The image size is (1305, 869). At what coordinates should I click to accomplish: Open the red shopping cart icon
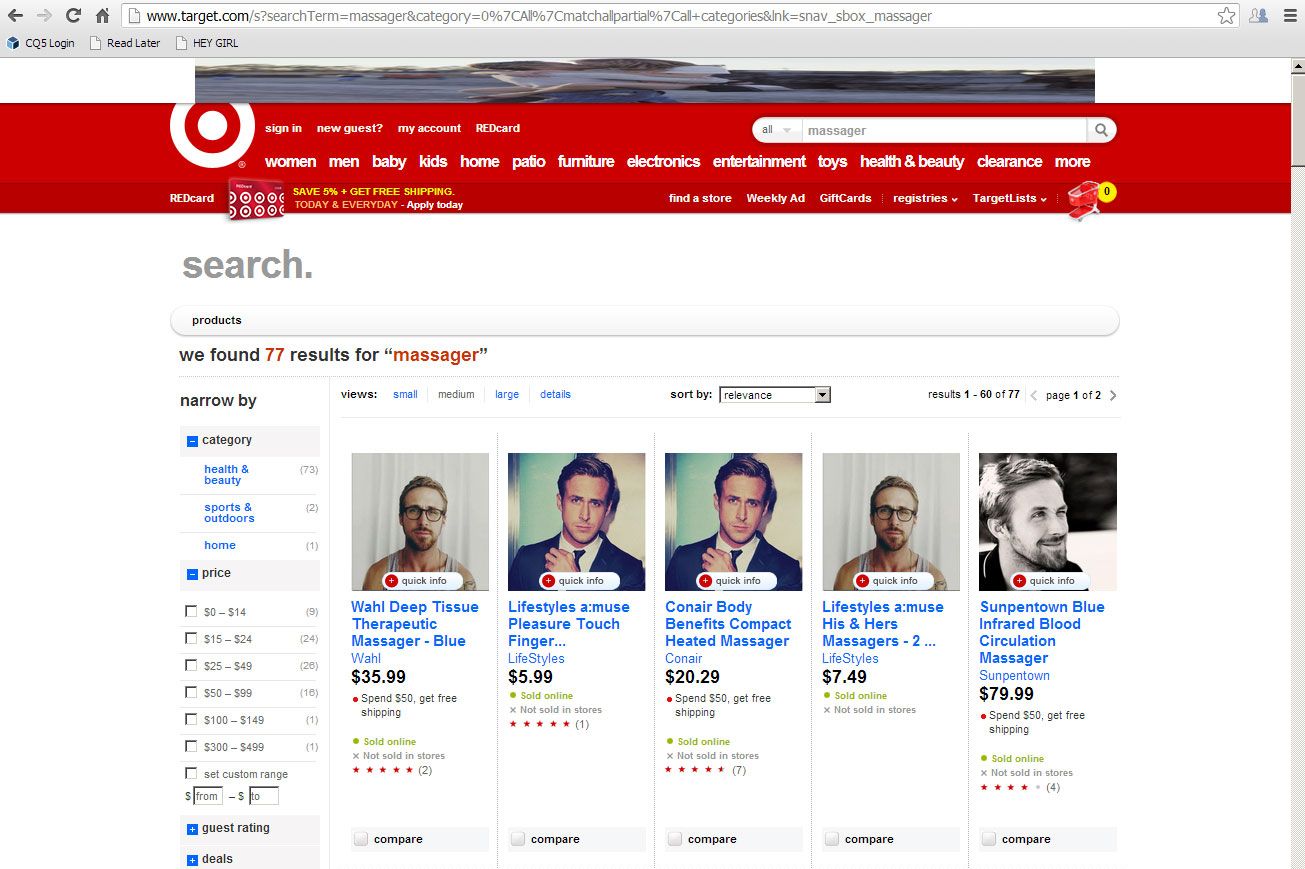tap(1086, 199)
